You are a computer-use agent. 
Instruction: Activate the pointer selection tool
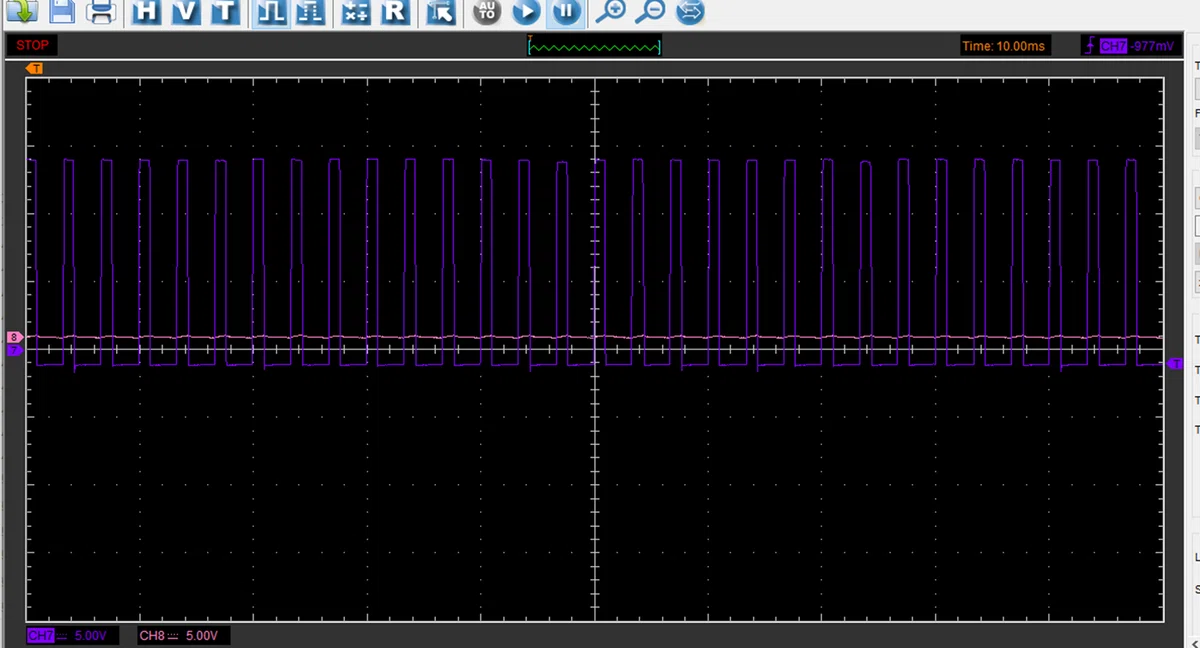pyautogui.click(x=440, y=12)
